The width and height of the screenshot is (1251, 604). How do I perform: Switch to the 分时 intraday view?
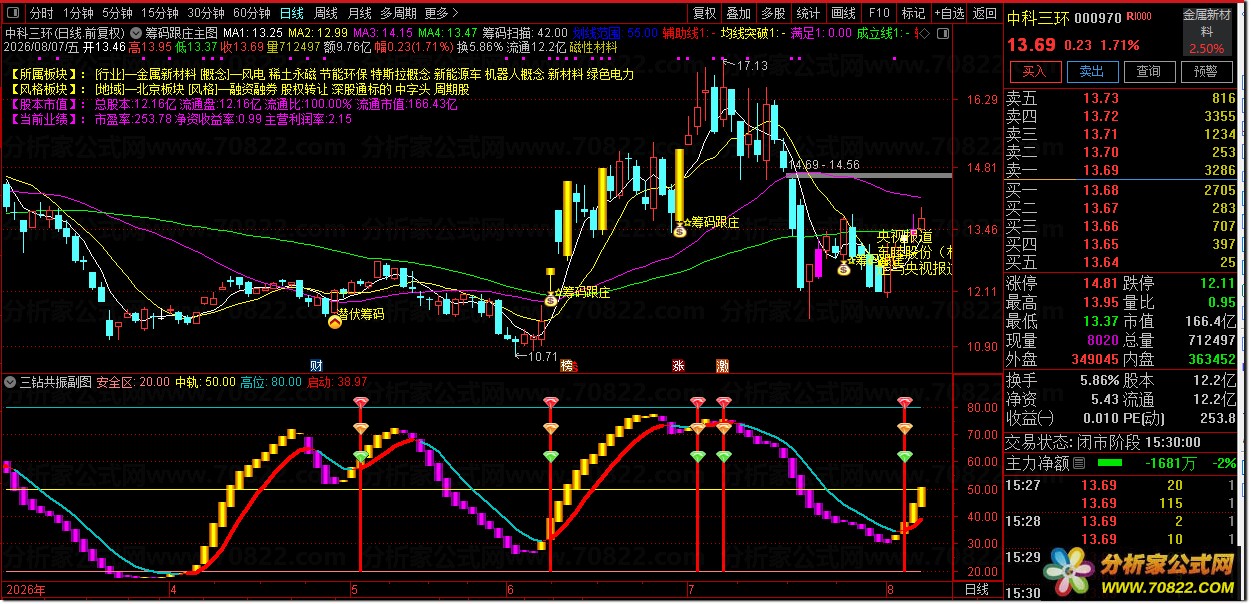tap(41, 14)
